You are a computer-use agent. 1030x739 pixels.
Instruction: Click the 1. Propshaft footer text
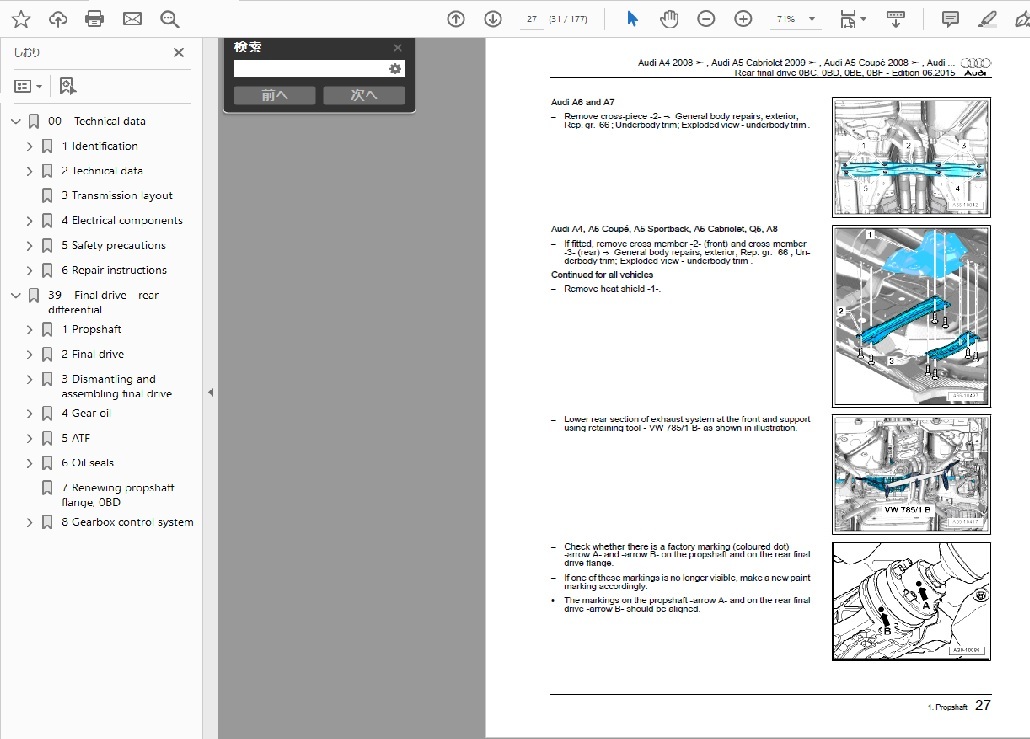point(947,707)
